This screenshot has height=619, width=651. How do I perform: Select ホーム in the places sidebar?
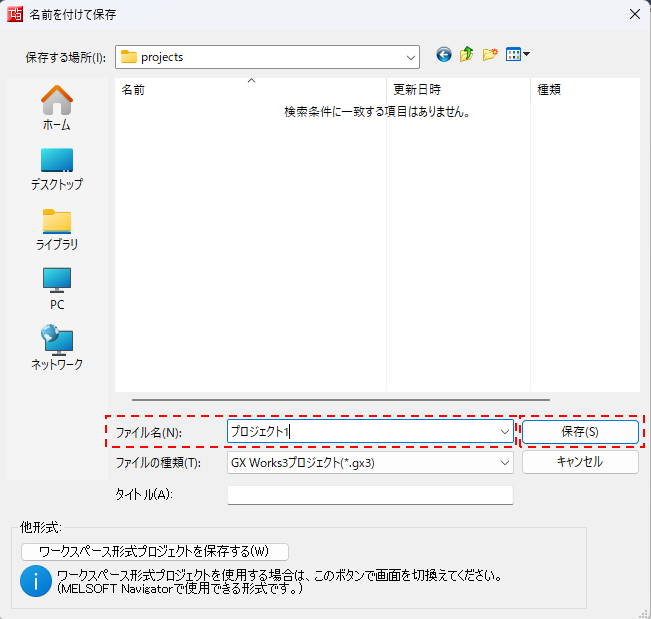click(x=56, y=108)
